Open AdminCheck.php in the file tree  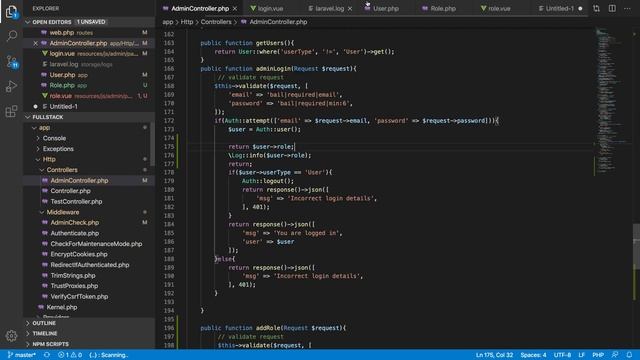coord(75,223)
